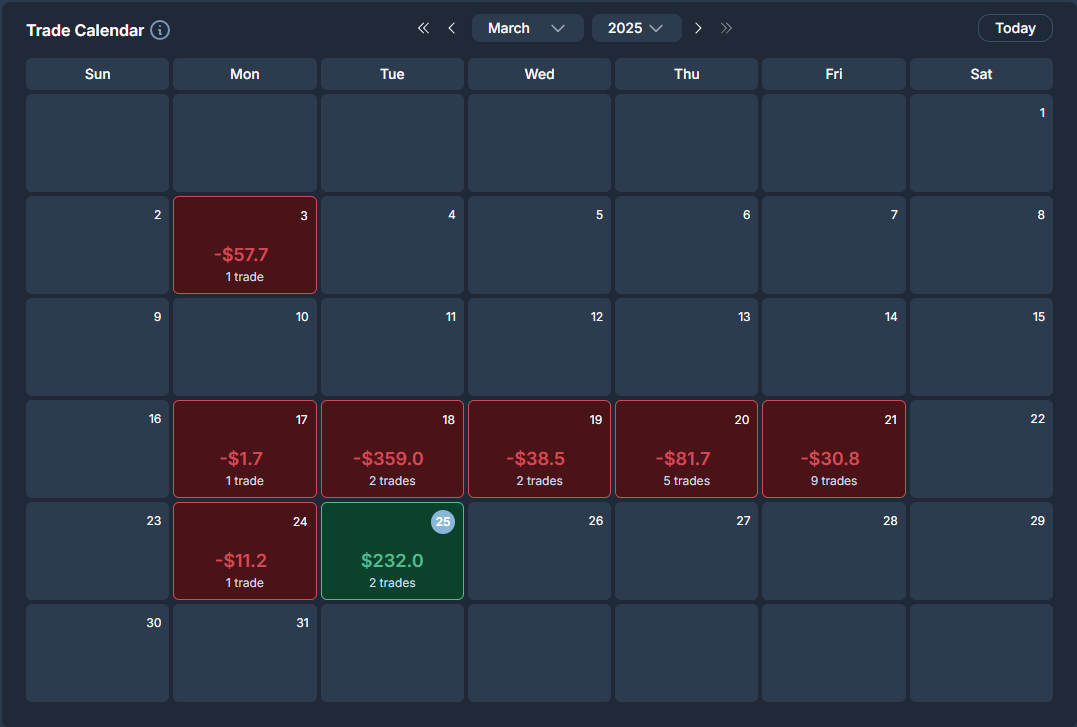Select the March 6 day cell
The height and width of the screenshot is (727, 1077).
click(686, 245)
